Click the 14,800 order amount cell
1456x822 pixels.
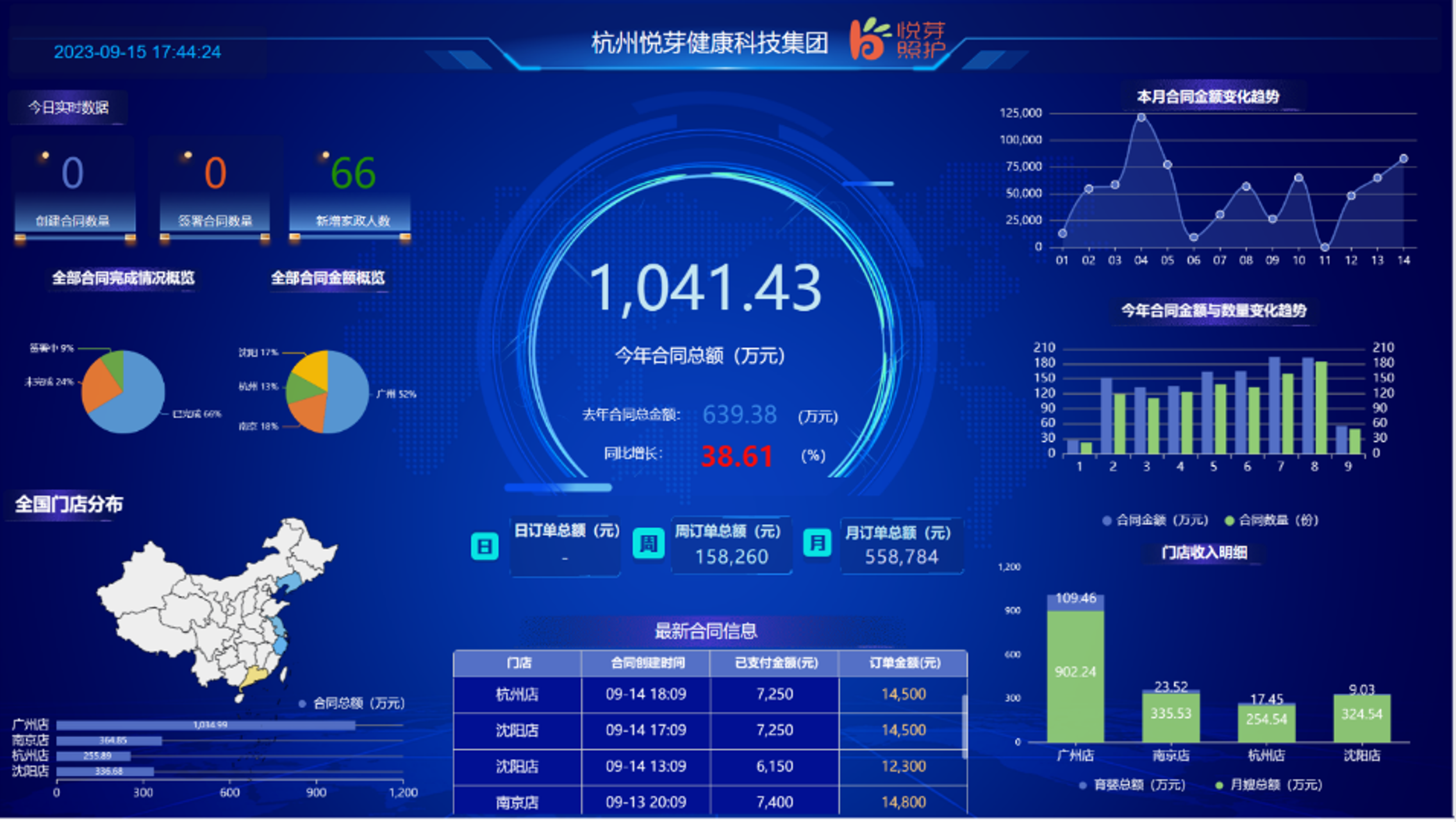pos(904,802)
